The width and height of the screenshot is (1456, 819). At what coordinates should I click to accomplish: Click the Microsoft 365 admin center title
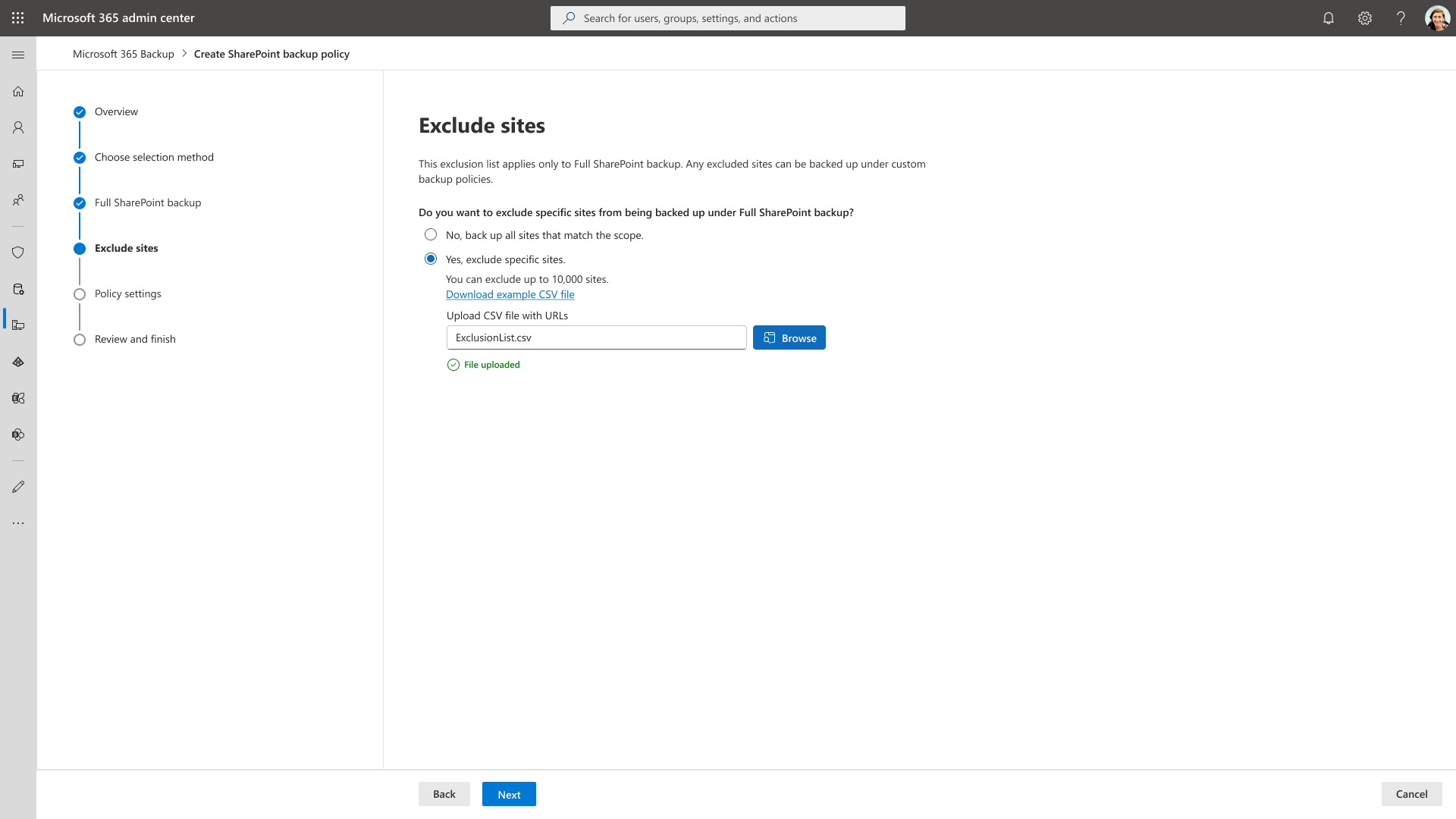click(118, 18)
